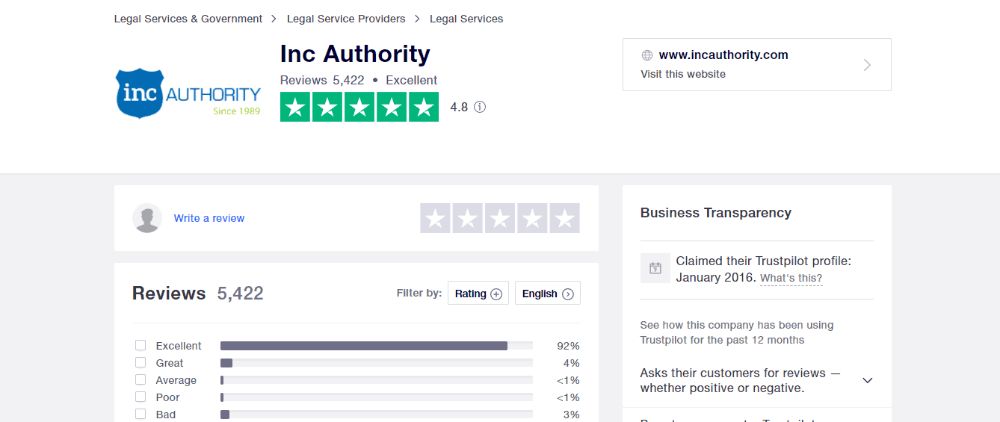Click the 4% percentage value
Viewport: 1000px width, 422px height.
[x=571, y=363]
